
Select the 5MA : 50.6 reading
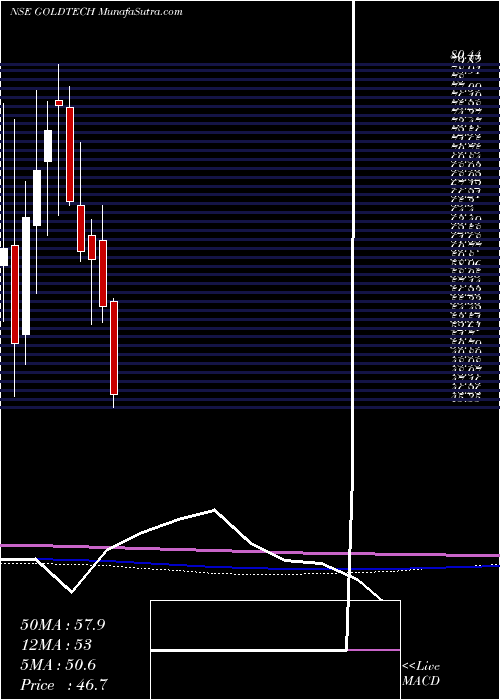[x=58, y=664]
